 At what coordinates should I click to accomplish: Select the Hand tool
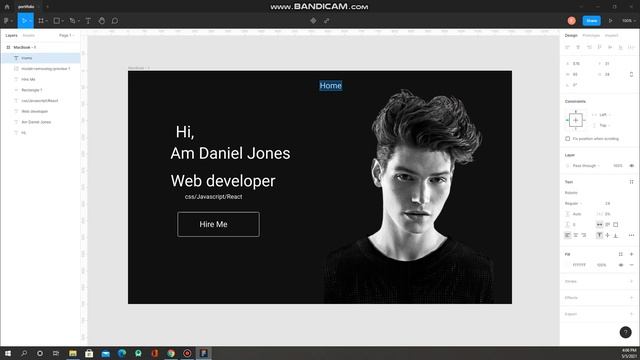click(102, 20)
